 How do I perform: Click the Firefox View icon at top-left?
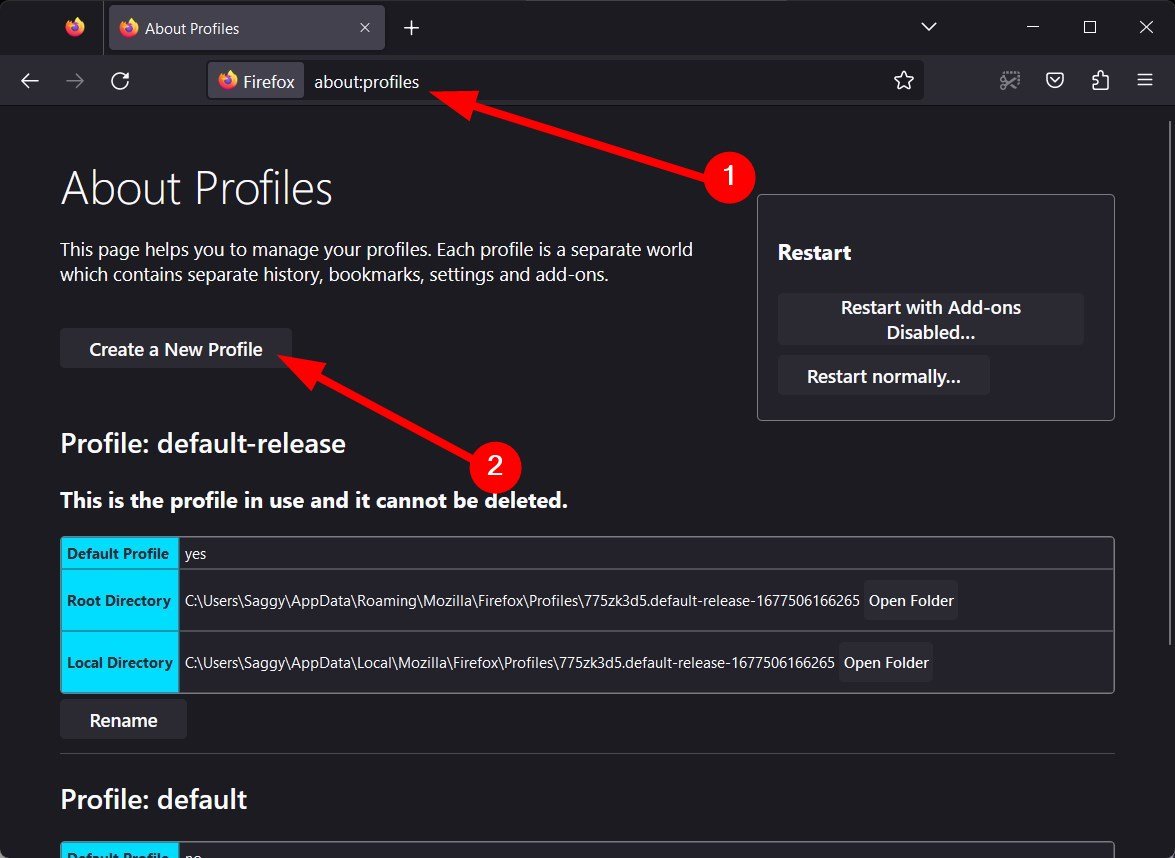[x=74, y=28]
